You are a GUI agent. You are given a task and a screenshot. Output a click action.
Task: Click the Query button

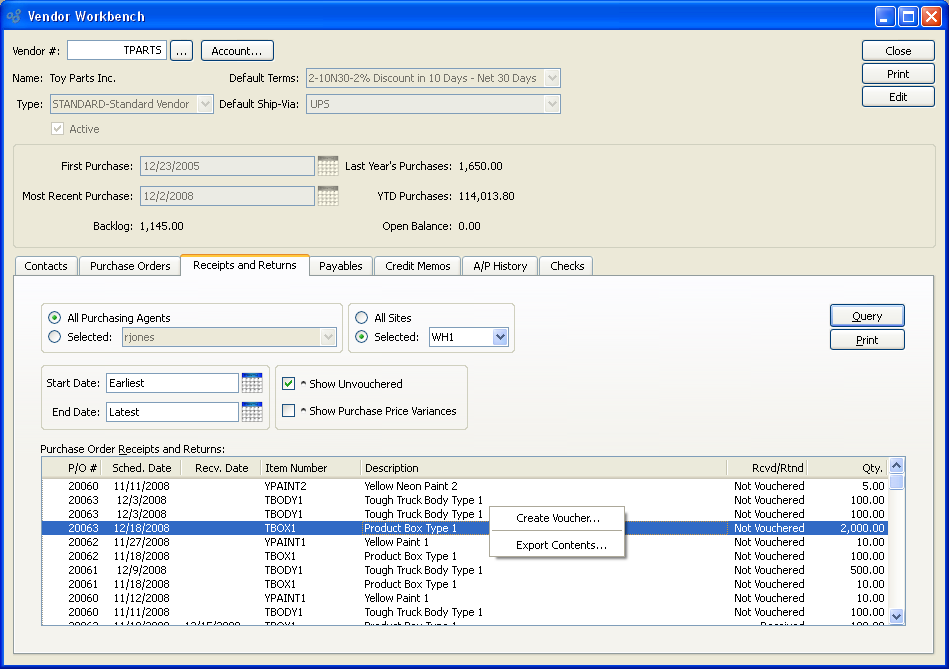866,316
